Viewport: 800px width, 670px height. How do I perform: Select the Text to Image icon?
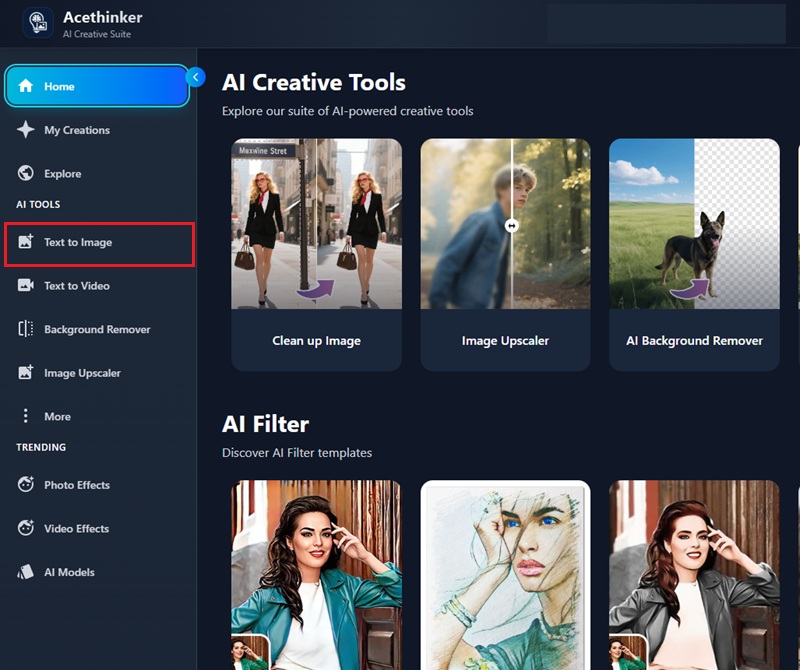26,242
